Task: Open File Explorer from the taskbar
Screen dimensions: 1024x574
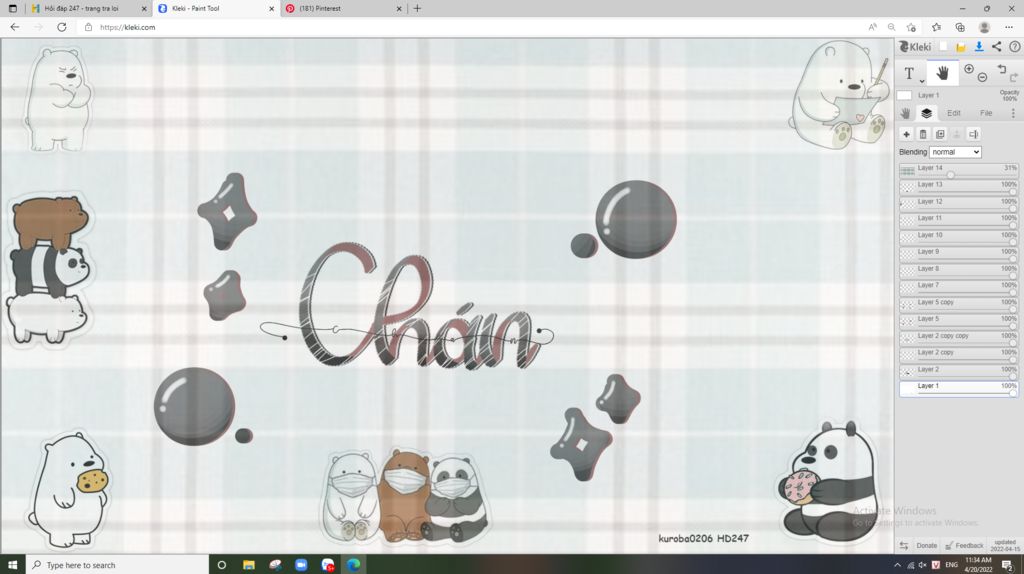Action: 248,565
